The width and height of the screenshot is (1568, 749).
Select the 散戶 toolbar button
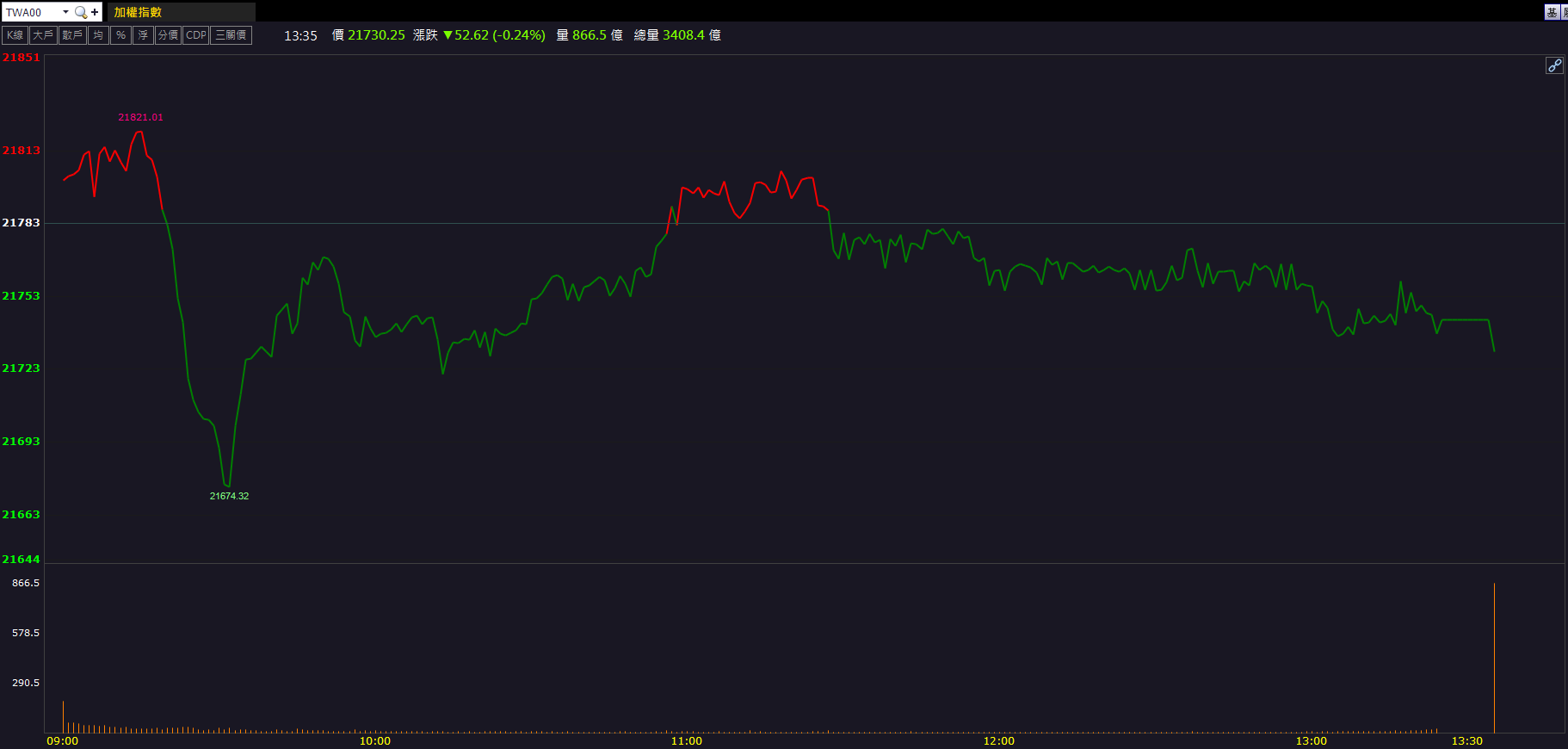click(x=72, y=35)
